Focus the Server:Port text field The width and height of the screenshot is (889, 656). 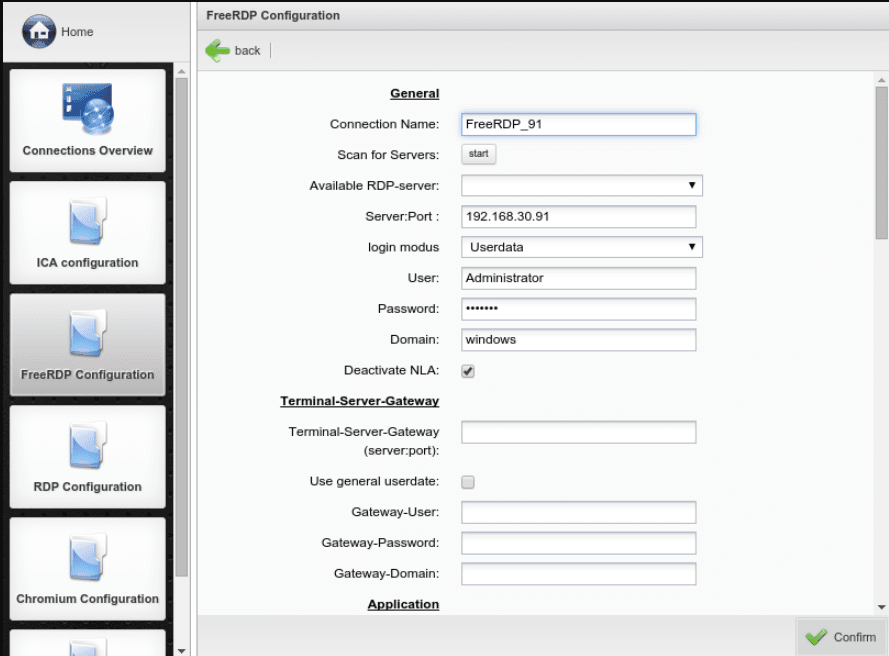[578, 216]
